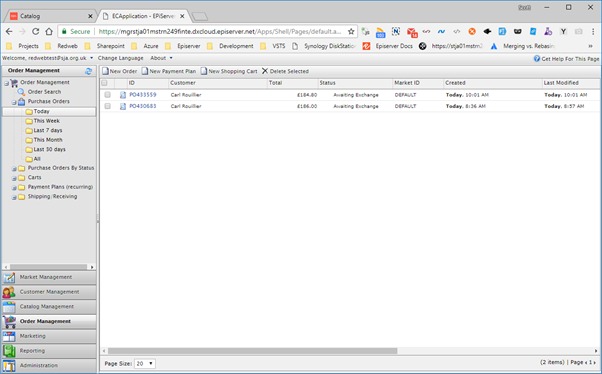Screen dimensions: 602x374
Task: Click Get Help For This Page icon
Action: pyautogui.click(x=537, y=58)
